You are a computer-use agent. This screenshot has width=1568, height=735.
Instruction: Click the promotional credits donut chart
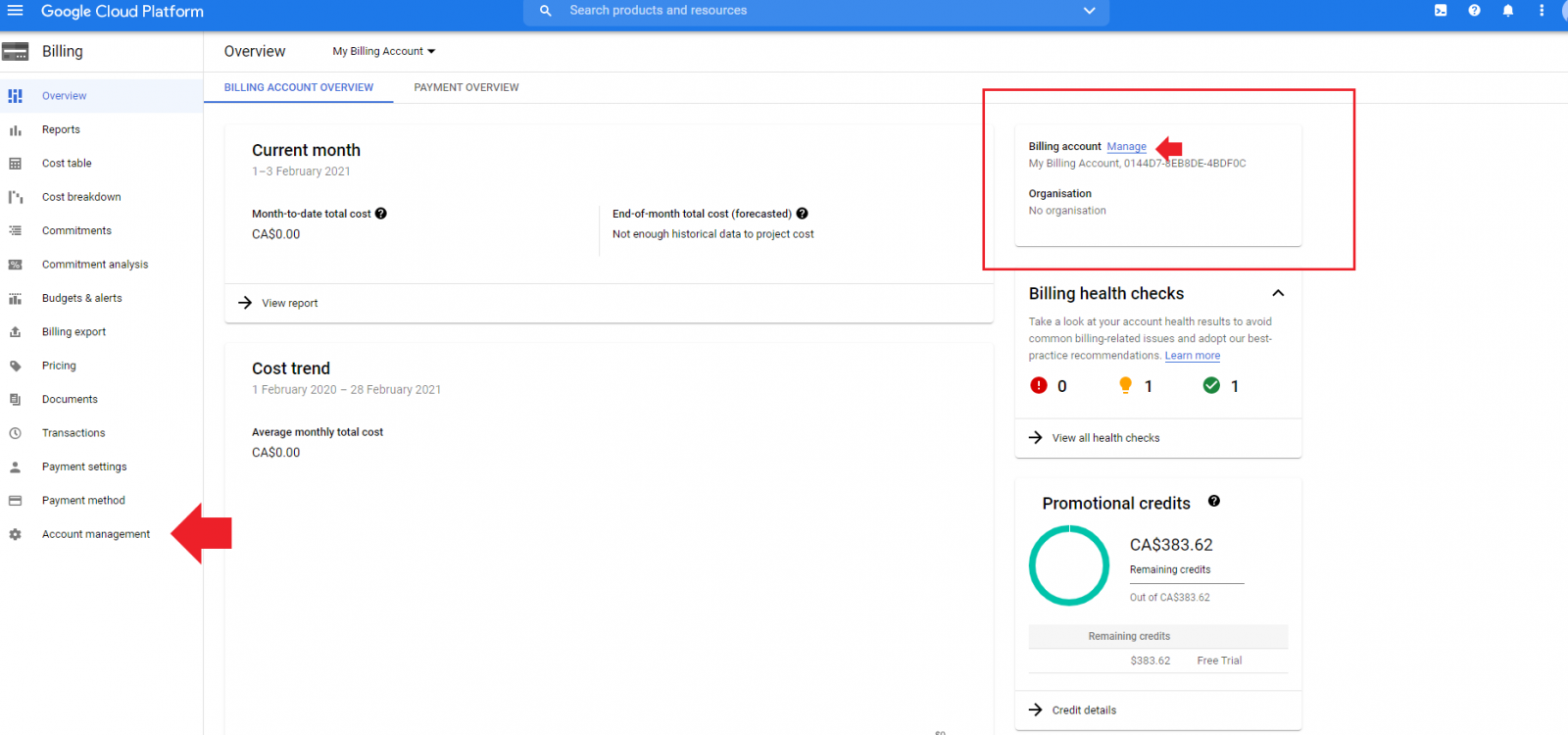(1068, 565)
